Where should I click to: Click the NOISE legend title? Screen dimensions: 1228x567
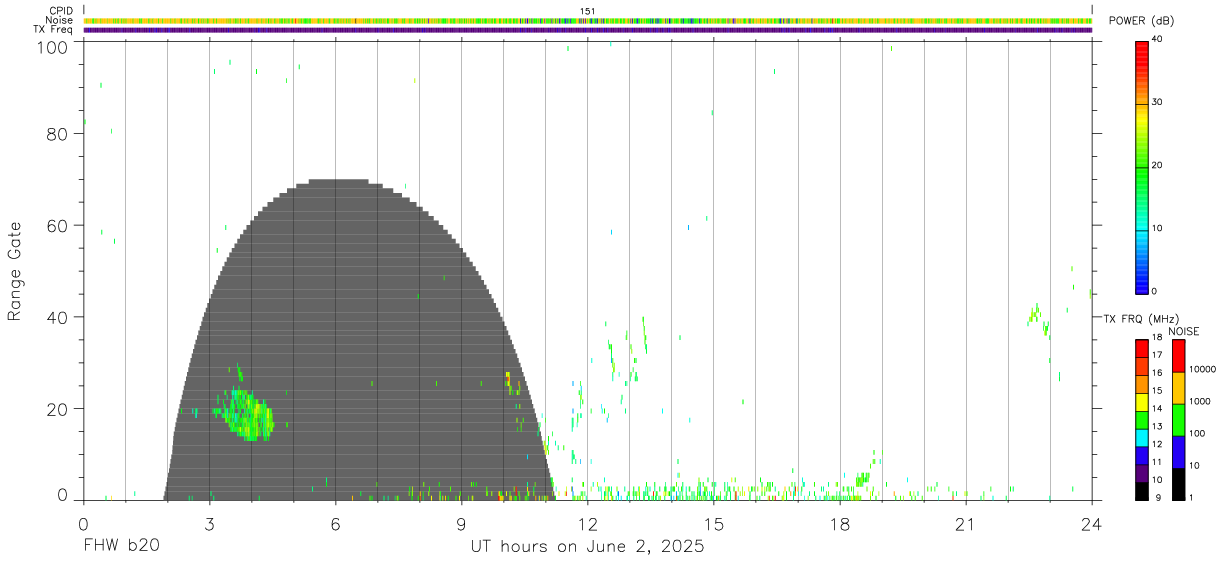tap(1184, 331)
